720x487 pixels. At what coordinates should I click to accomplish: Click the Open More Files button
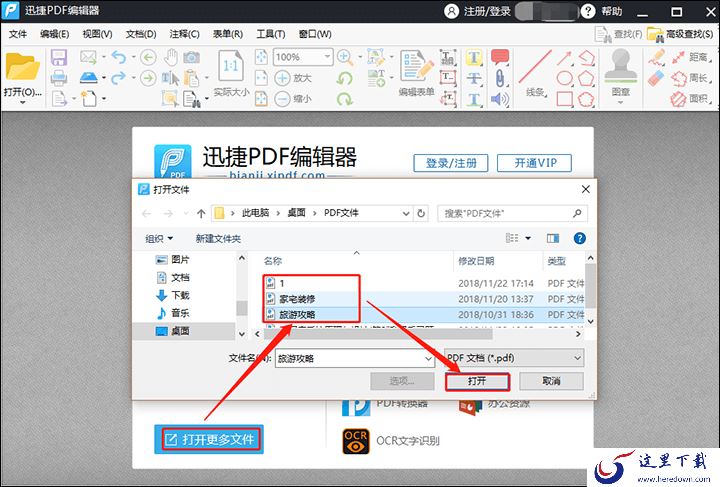[x=209, y=439]
